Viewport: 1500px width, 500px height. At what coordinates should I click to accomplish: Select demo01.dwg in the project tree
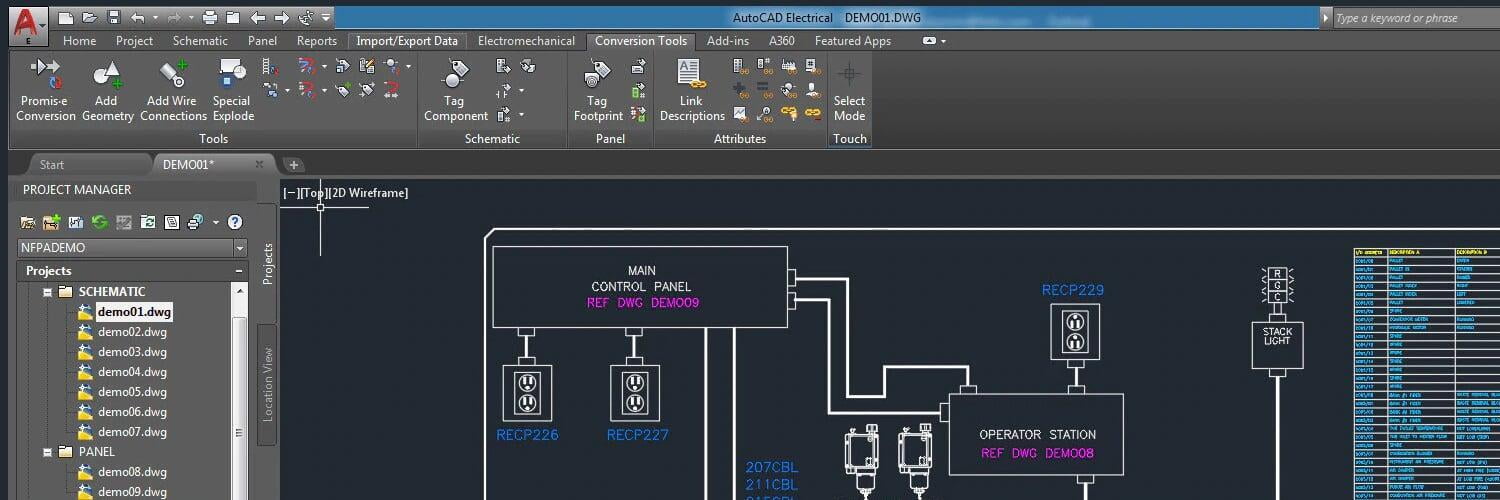pyautogui.click(x=134, y=312)
